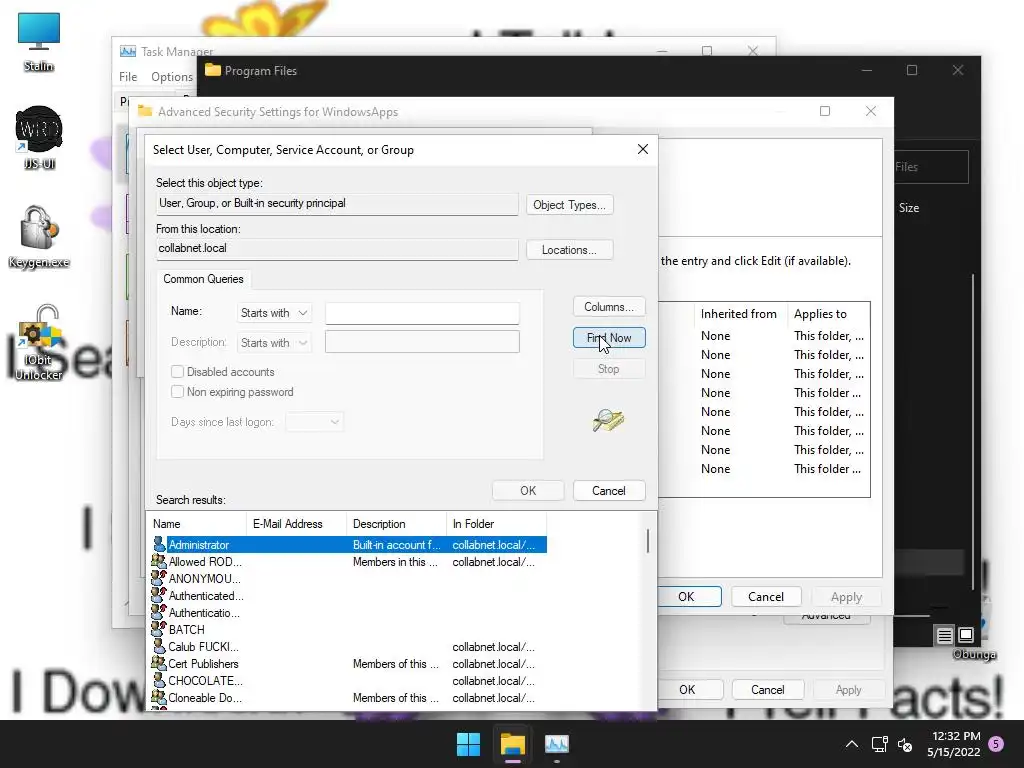This screenshot has width=1024, height=768.
Task: Open the IObit Unlocker desktop icon
Action: point(39,342)
